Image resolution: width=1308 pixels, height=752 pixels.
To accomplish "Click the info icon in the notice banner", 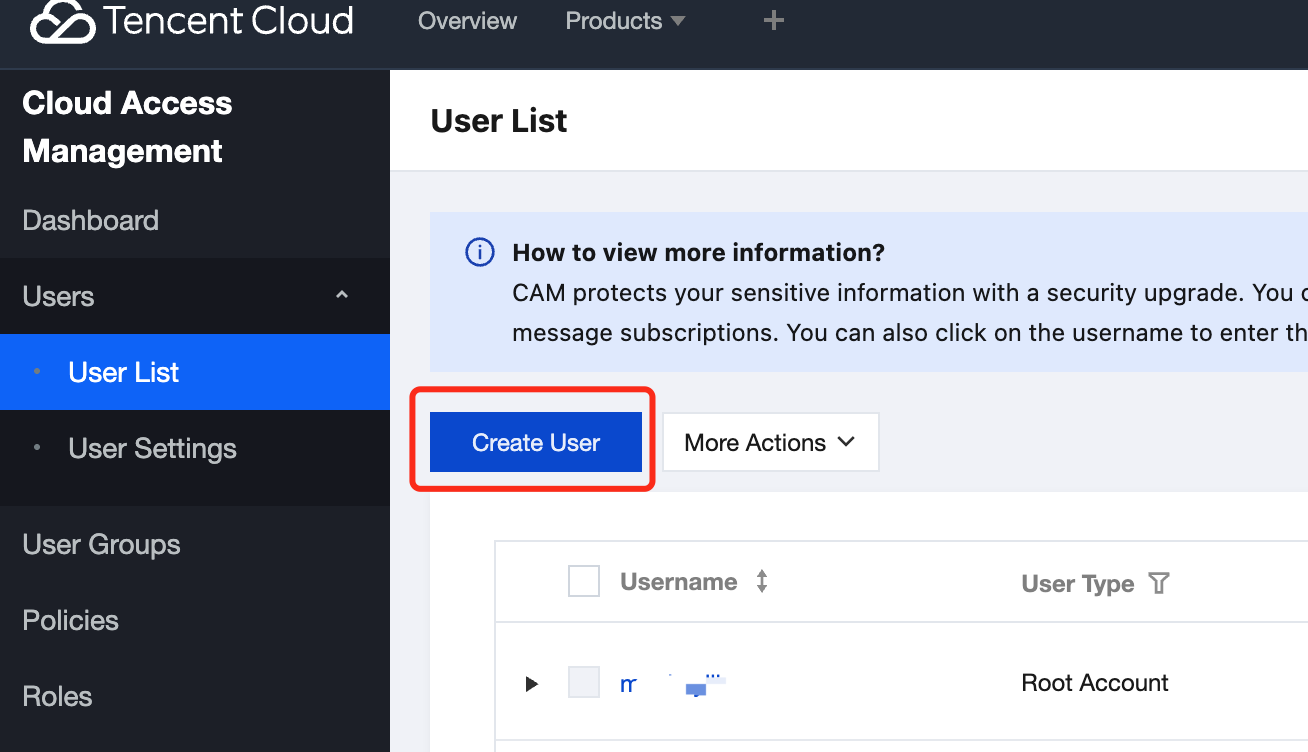I will tap(480, 253).
